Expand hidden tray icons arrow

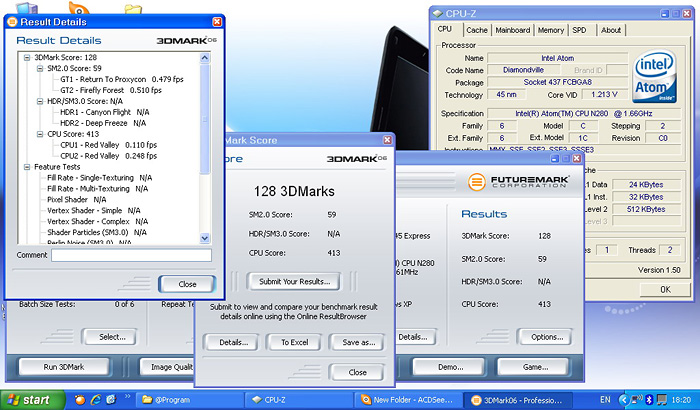tap(623, 400)
